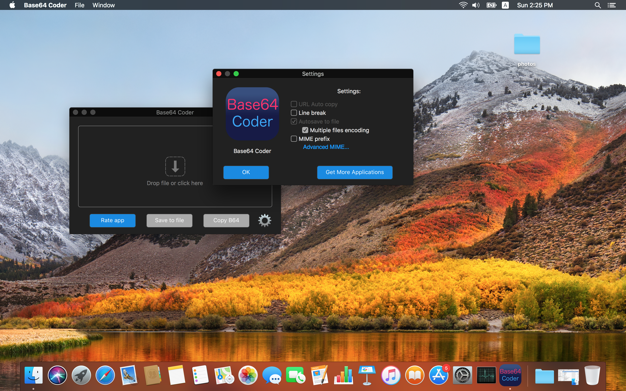Click the volume icon in menu bar
The width and height of the screenshot is (626, 391).
click(476, 5)
